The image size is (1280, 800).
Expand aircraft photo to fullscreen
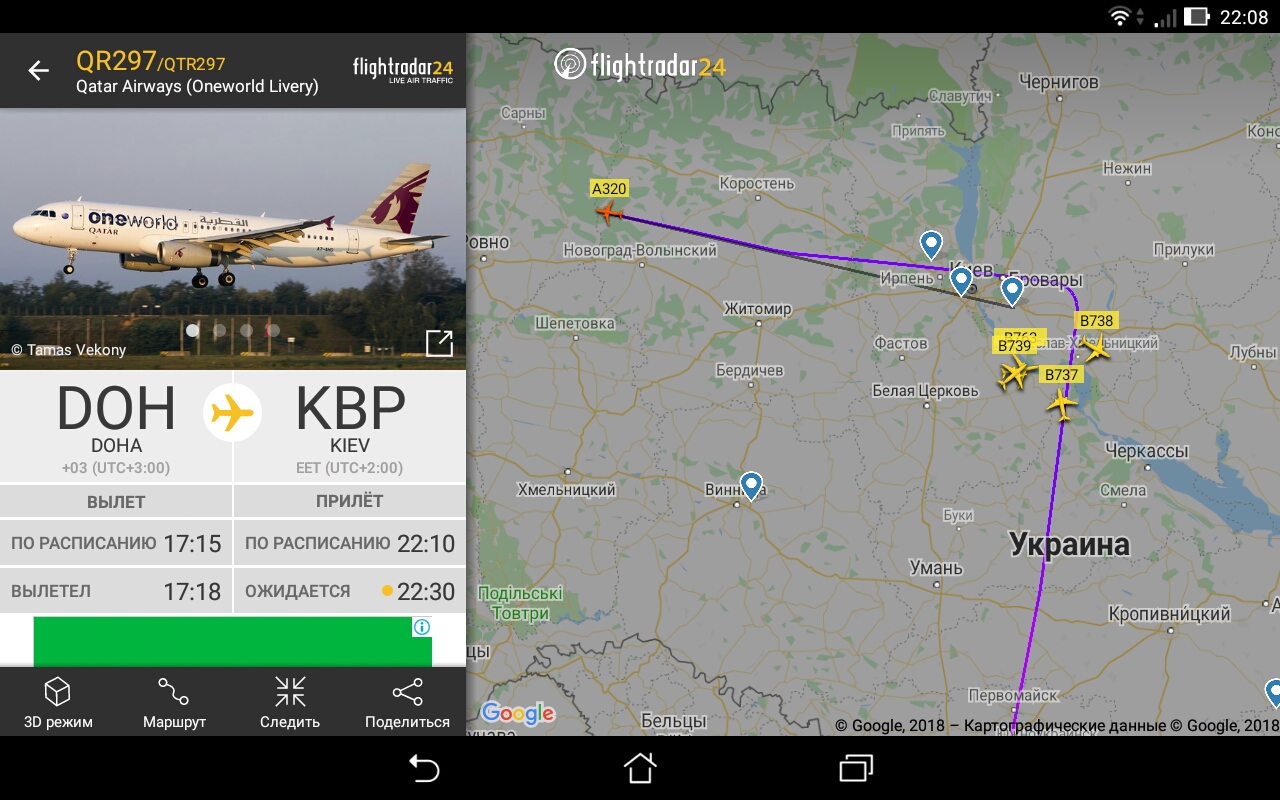pyautogui.click(x=439, y=343)
